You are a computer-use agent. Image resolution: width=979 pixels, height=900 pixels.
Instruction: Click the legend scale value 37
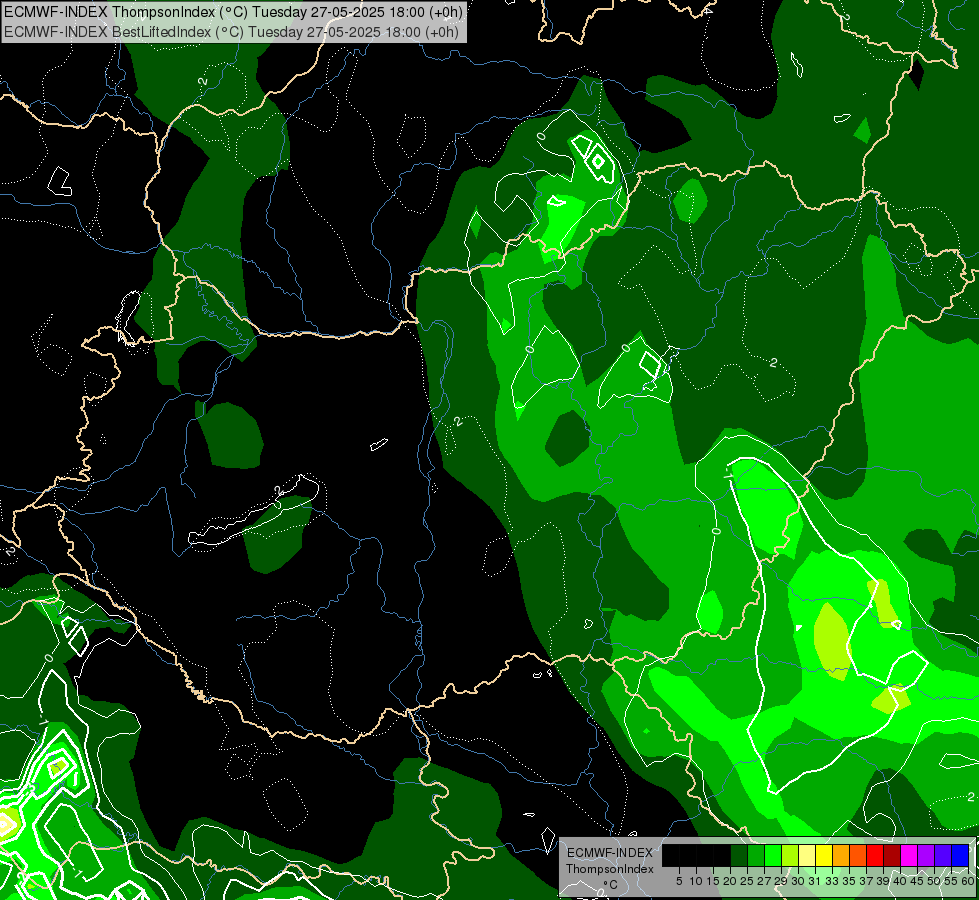click(866, 881)
